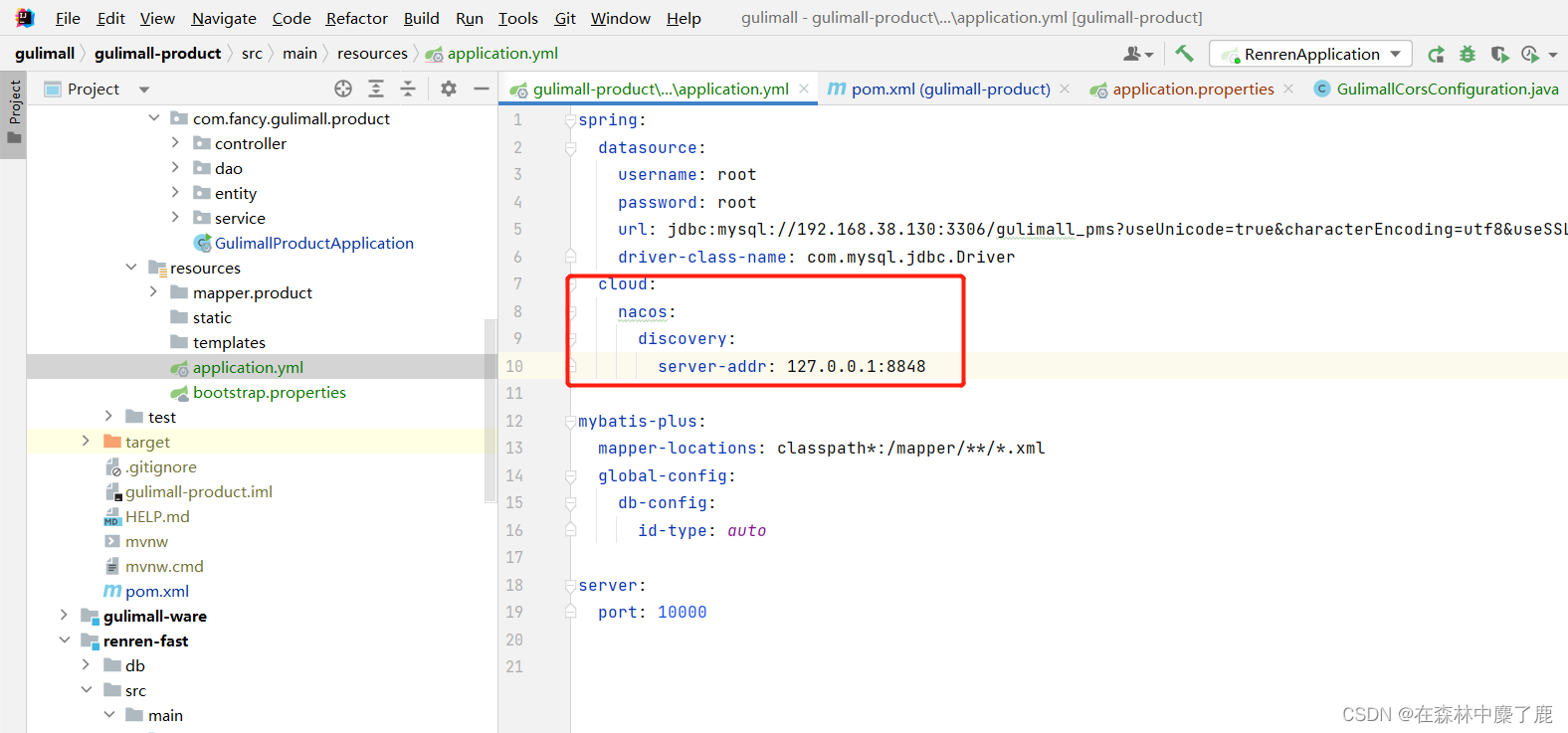Click gulimall root in the breadcrumb bar
1568x733 pixels.
45,54
